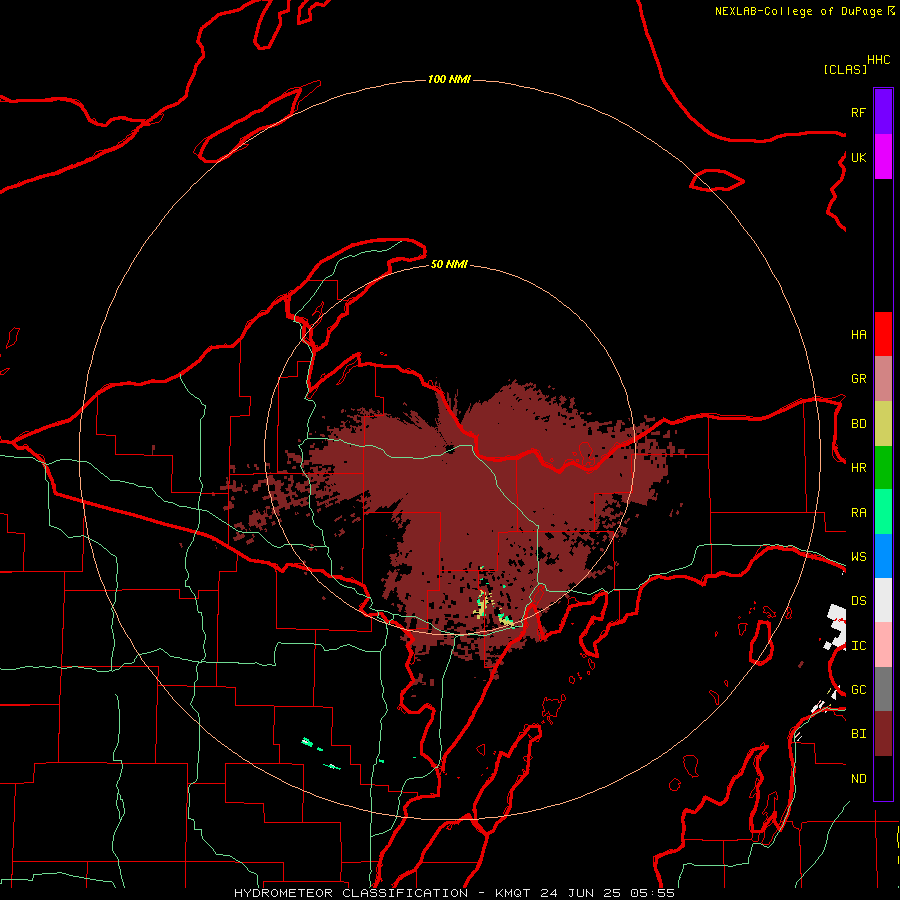Click the UK legend label
Image resolution: width=900 pixels, height=900 pixels.
pos(858,157)
